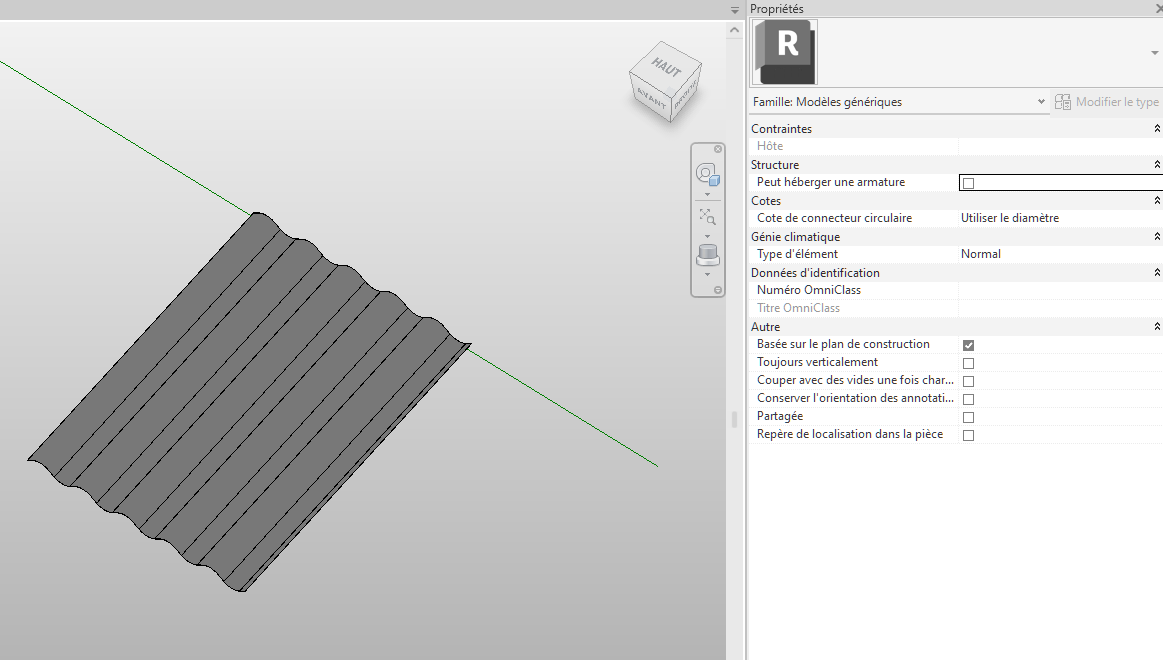Open the "Famille: Modèles génériques" type selector dropdown

[x=1041, y=101]
